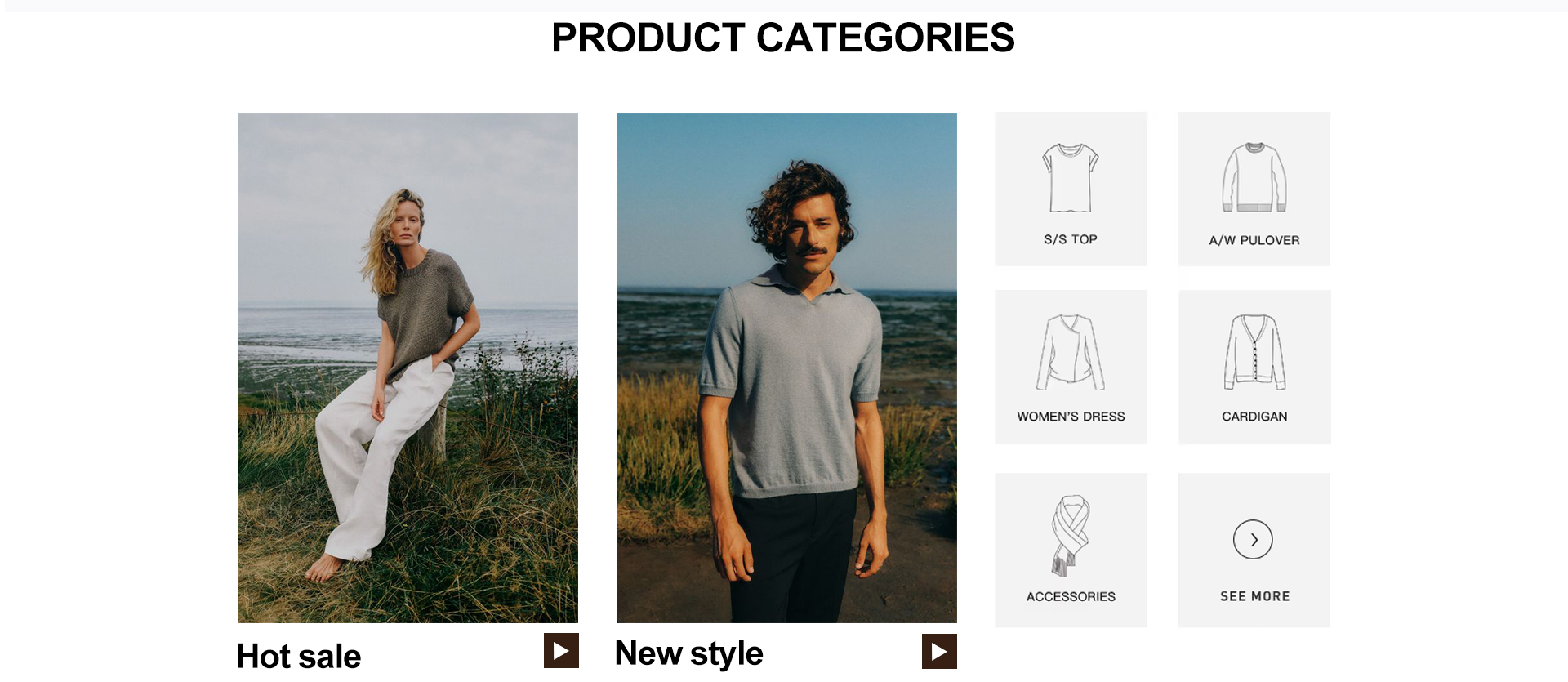Screen dimensions: 1568x682
Task: Open the Hot sale woman photo
Action: click(408, 368)
